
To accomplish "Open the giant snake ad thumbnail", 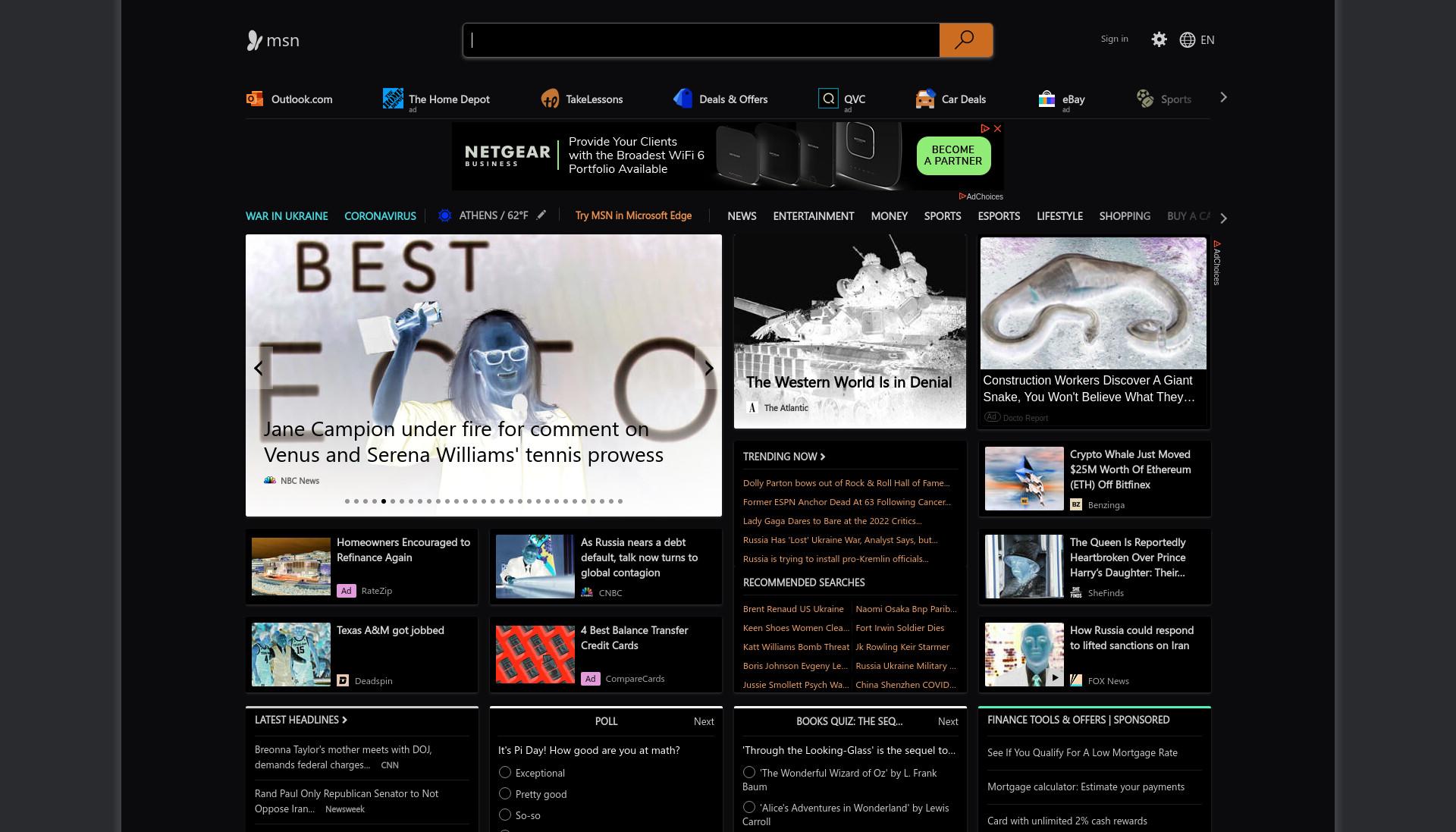I will click(1093, 303).
